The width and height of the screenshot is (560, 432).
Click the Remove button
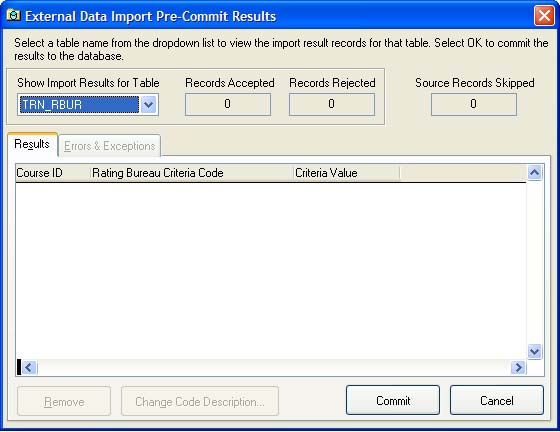pos(64,401)
